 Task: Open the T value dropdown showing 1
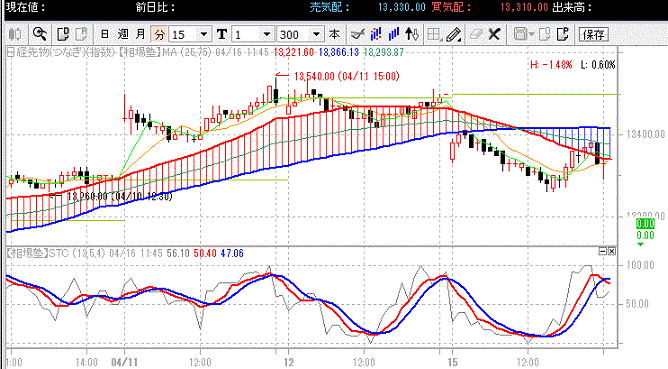point(267,34)
